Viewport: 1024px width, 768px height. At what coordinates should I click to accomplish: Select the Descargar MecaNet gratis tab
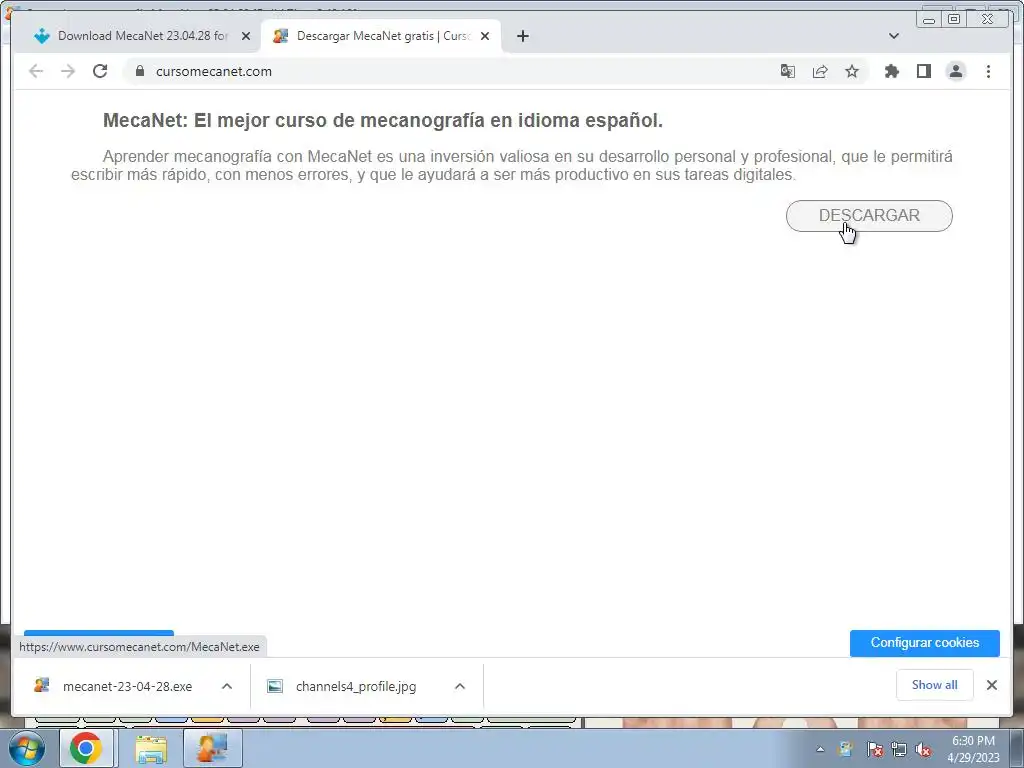coord(382,36)
